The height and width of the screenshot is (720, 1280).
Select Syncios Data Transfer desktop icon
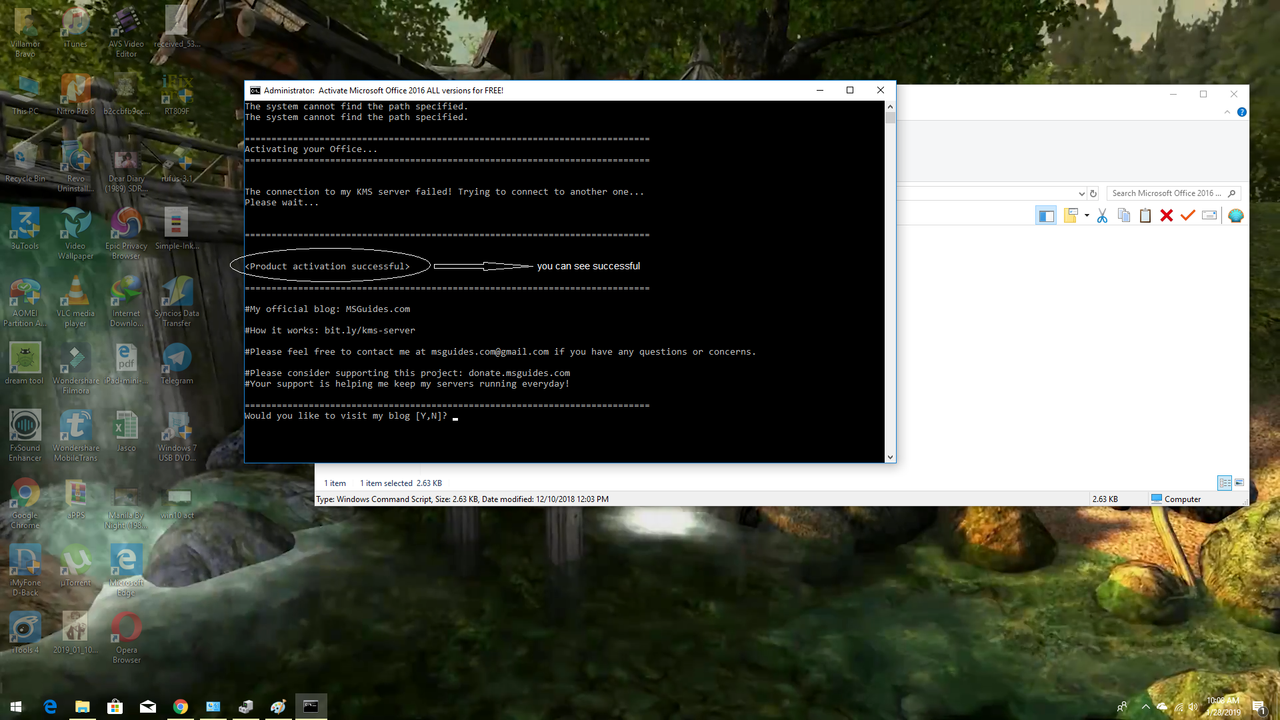tap(177, 302)
